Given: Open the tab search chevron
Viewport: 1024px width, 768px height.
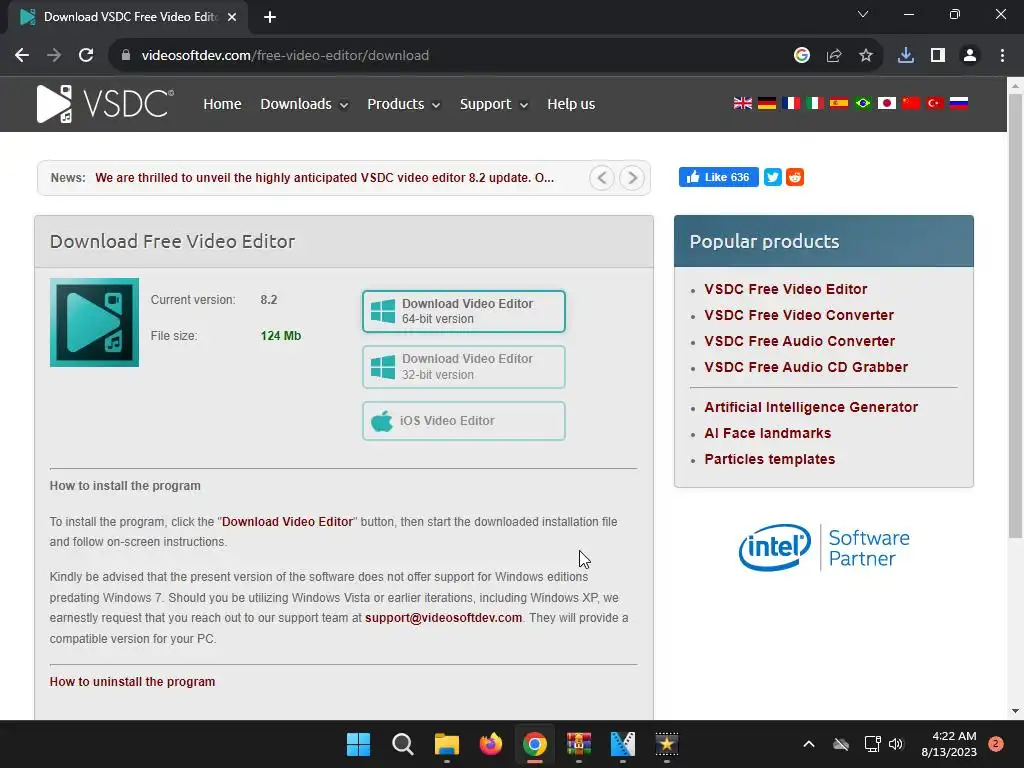Looking at the screenshot, I should click(863, 14).
